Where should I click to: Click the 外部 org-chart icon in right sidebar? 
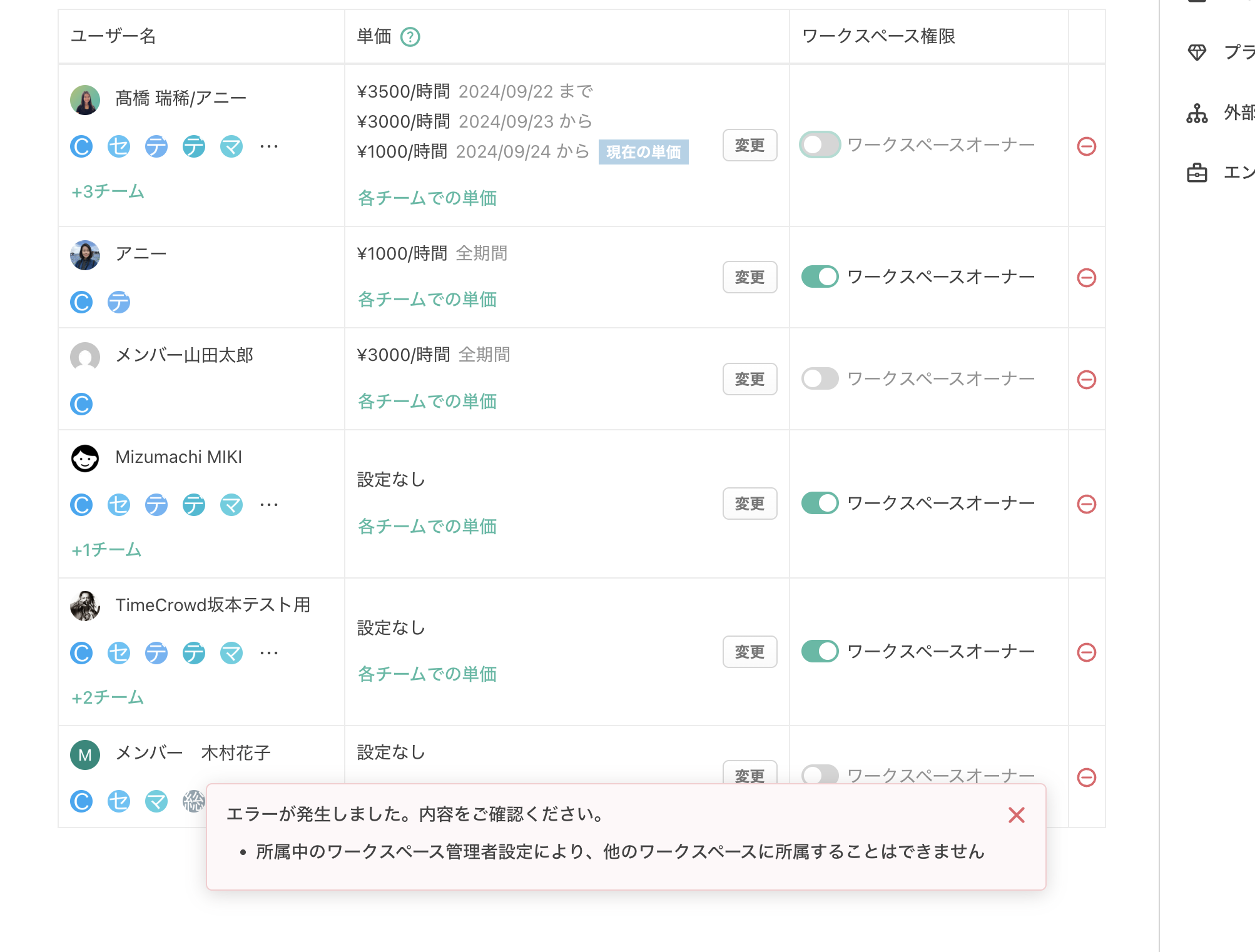tap(1198, 114)
